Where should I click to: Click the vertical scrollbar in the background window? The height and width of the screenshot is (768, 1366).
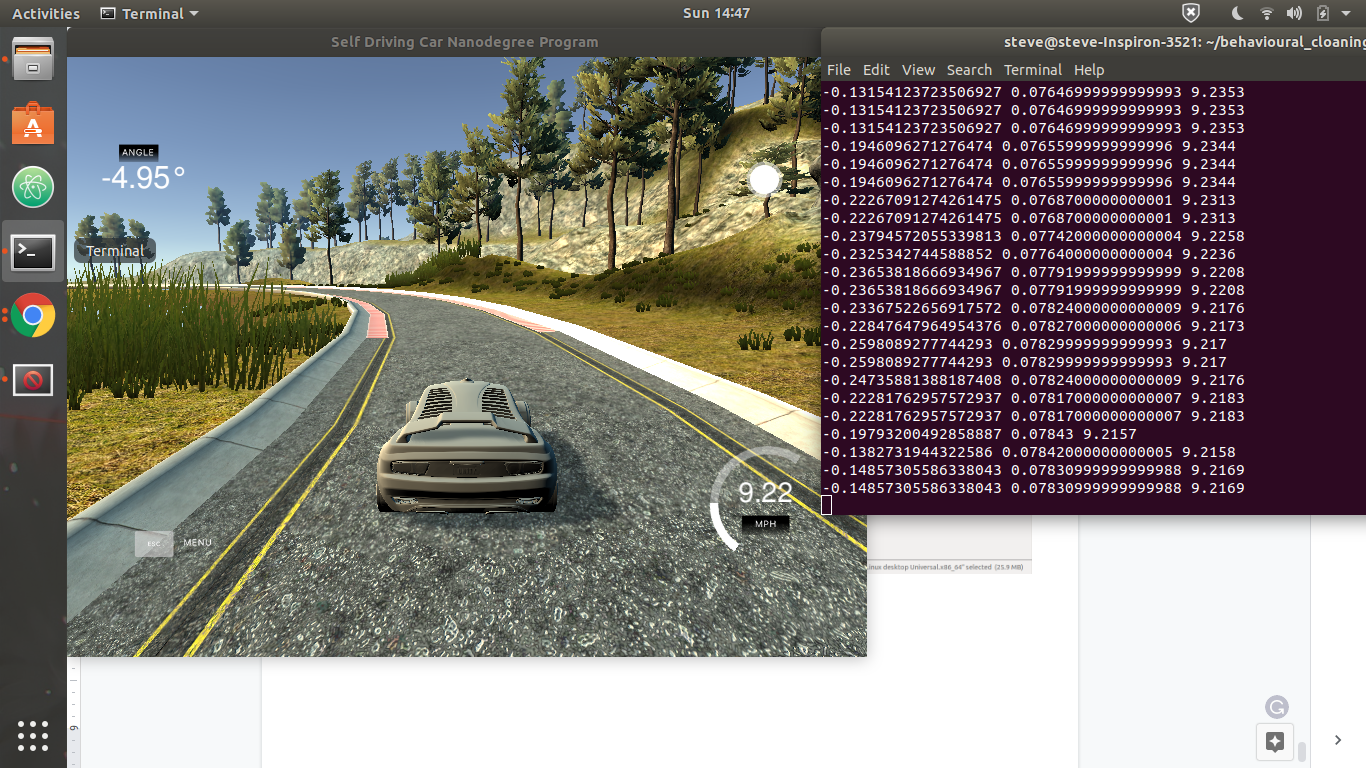coord(1302,751)
